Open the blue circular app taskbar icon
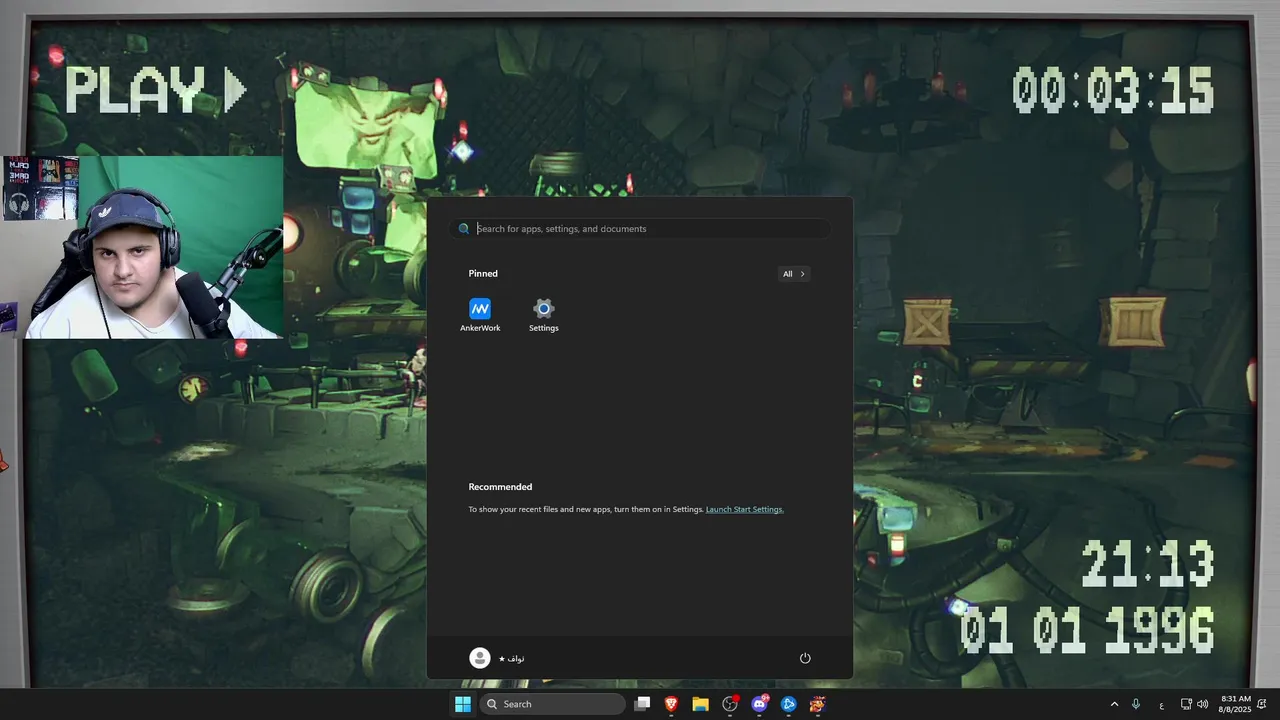This screenshot has height=720, width=1280. point(788,704)
